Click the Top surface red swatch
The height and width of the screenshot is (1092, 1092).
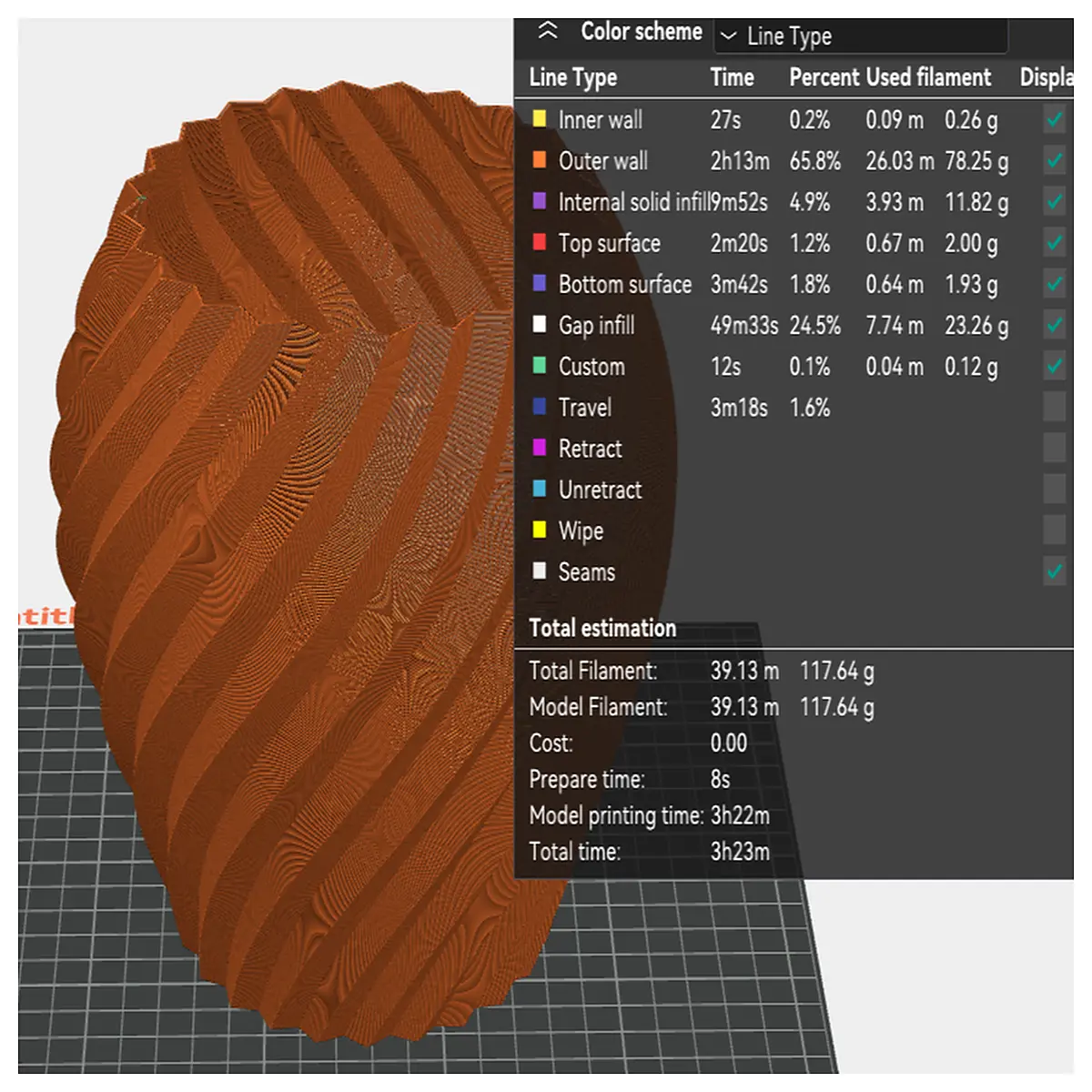click(540, 242)
